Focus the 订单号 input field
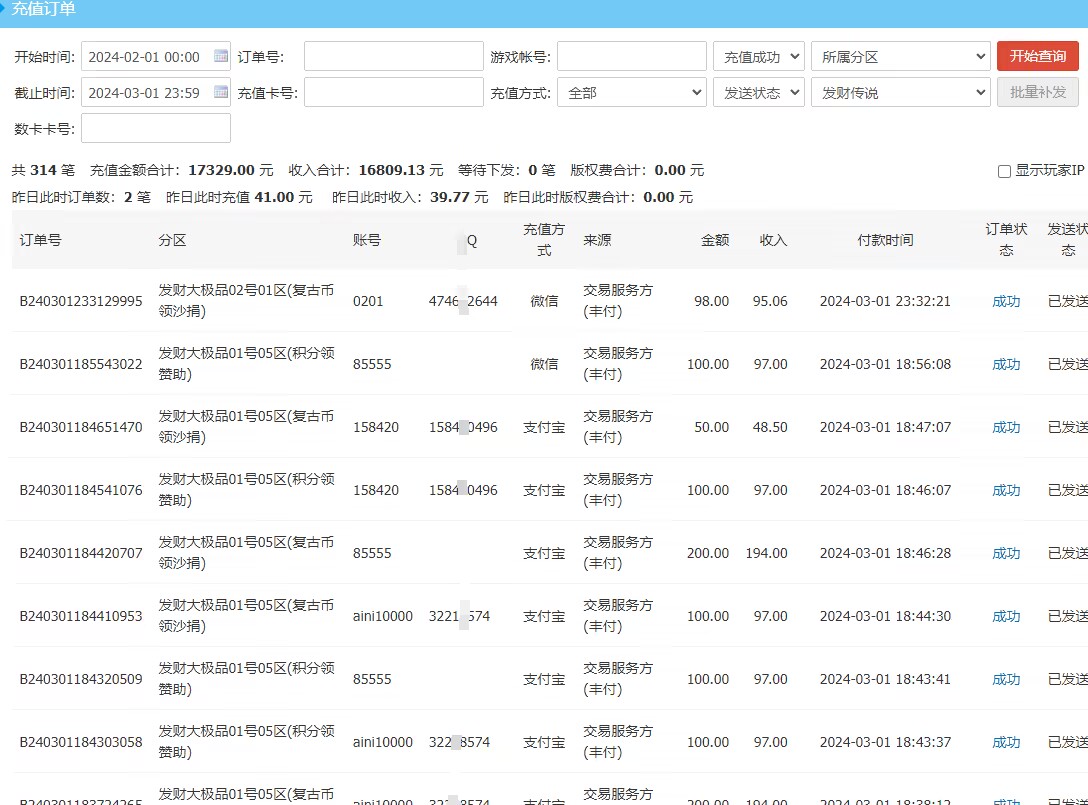This screenshot has width=1088, height=805. [x=393, y=56]
